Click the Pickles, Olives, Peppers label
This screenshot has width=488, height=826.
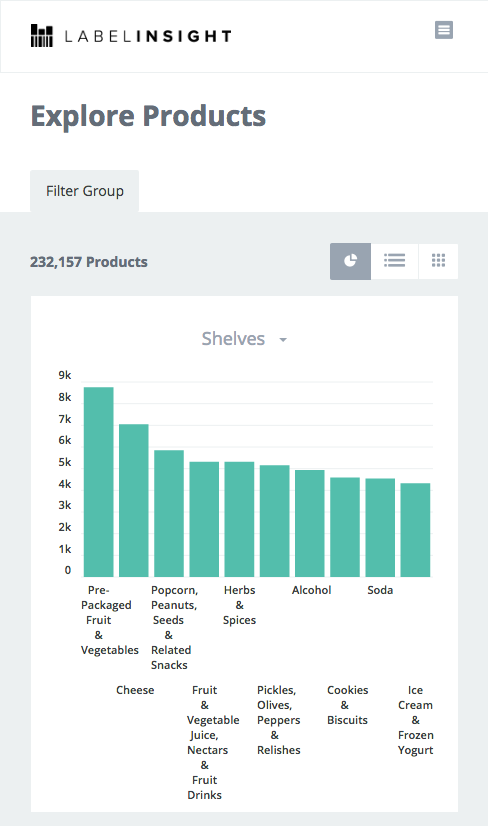(x=278, y=720)
